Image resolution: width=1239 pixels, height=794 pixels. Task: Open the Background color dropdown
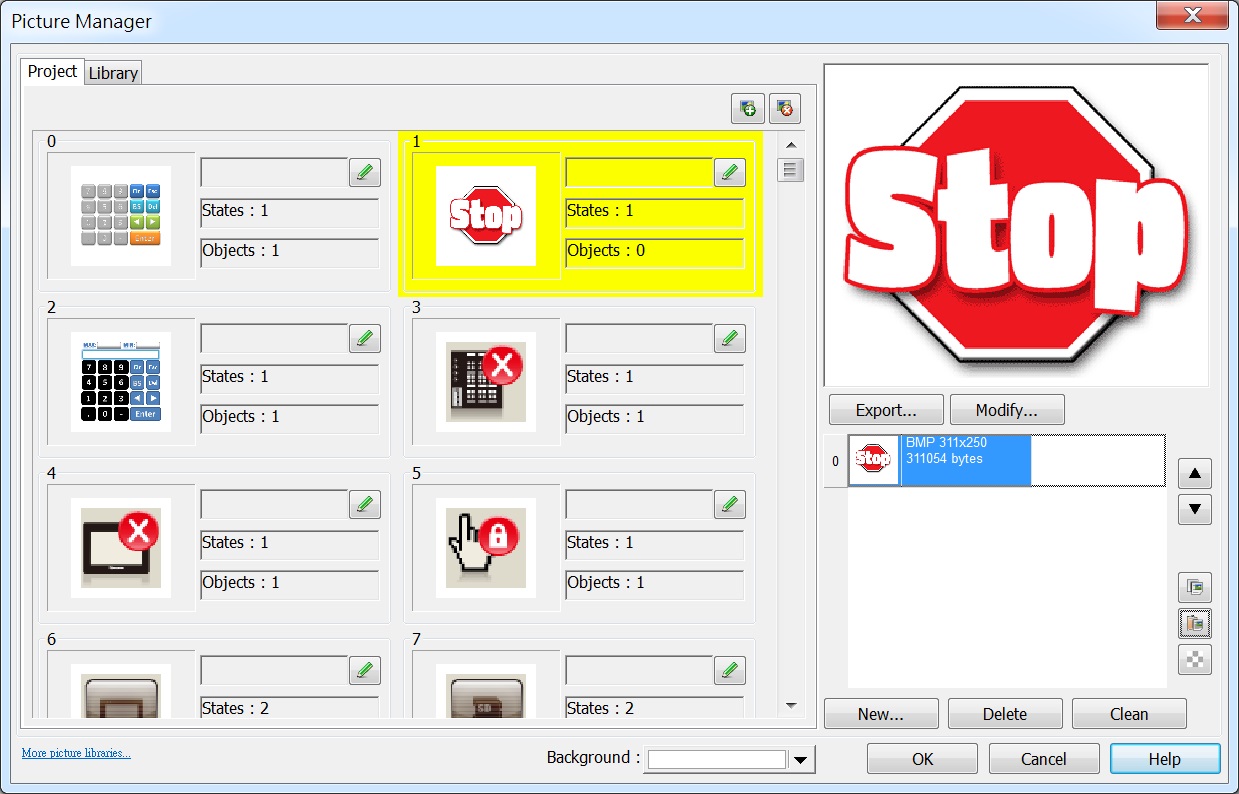pyautogui.click(x=801, y=760)
